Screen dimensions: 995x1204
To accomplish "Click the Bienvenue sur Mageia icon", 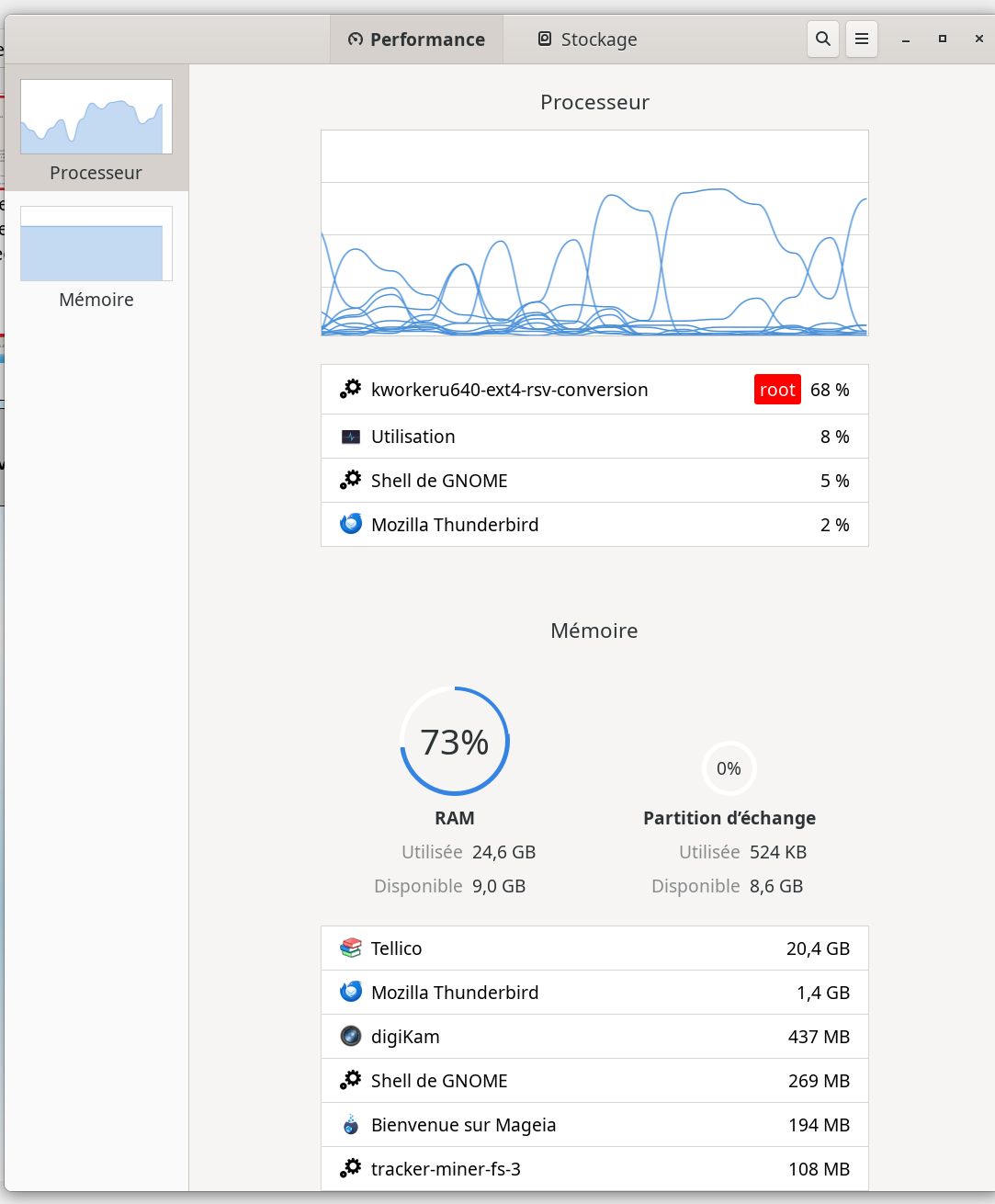I will pyautogui.click(x=351, y=1124).
